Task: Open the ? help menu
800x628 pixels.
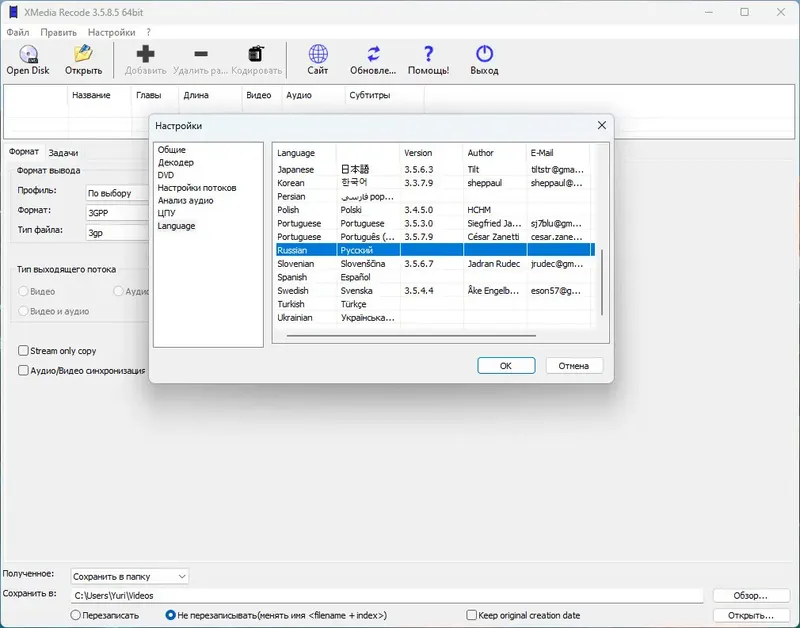Action: coord(148,32)
